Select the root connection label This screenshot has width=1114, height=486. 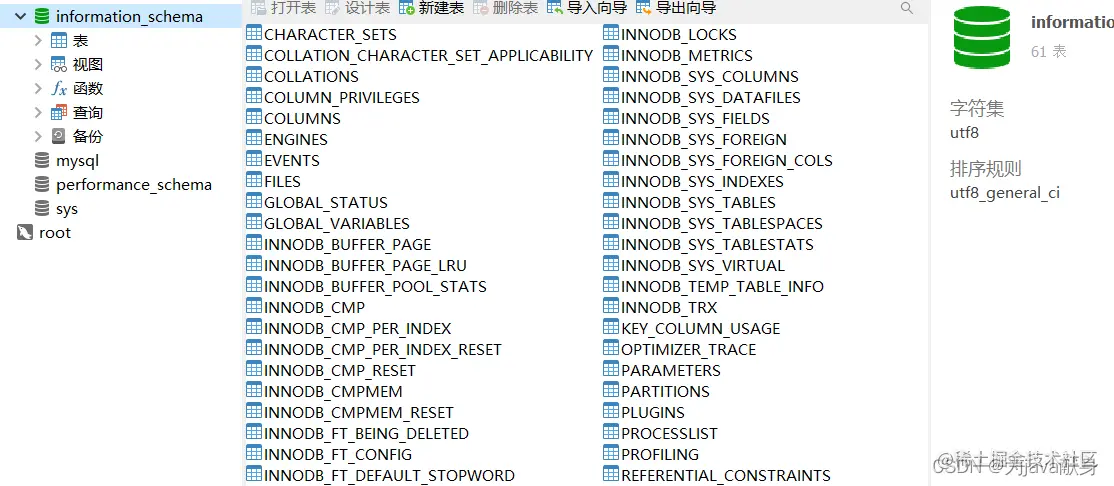tap(55, 232)
